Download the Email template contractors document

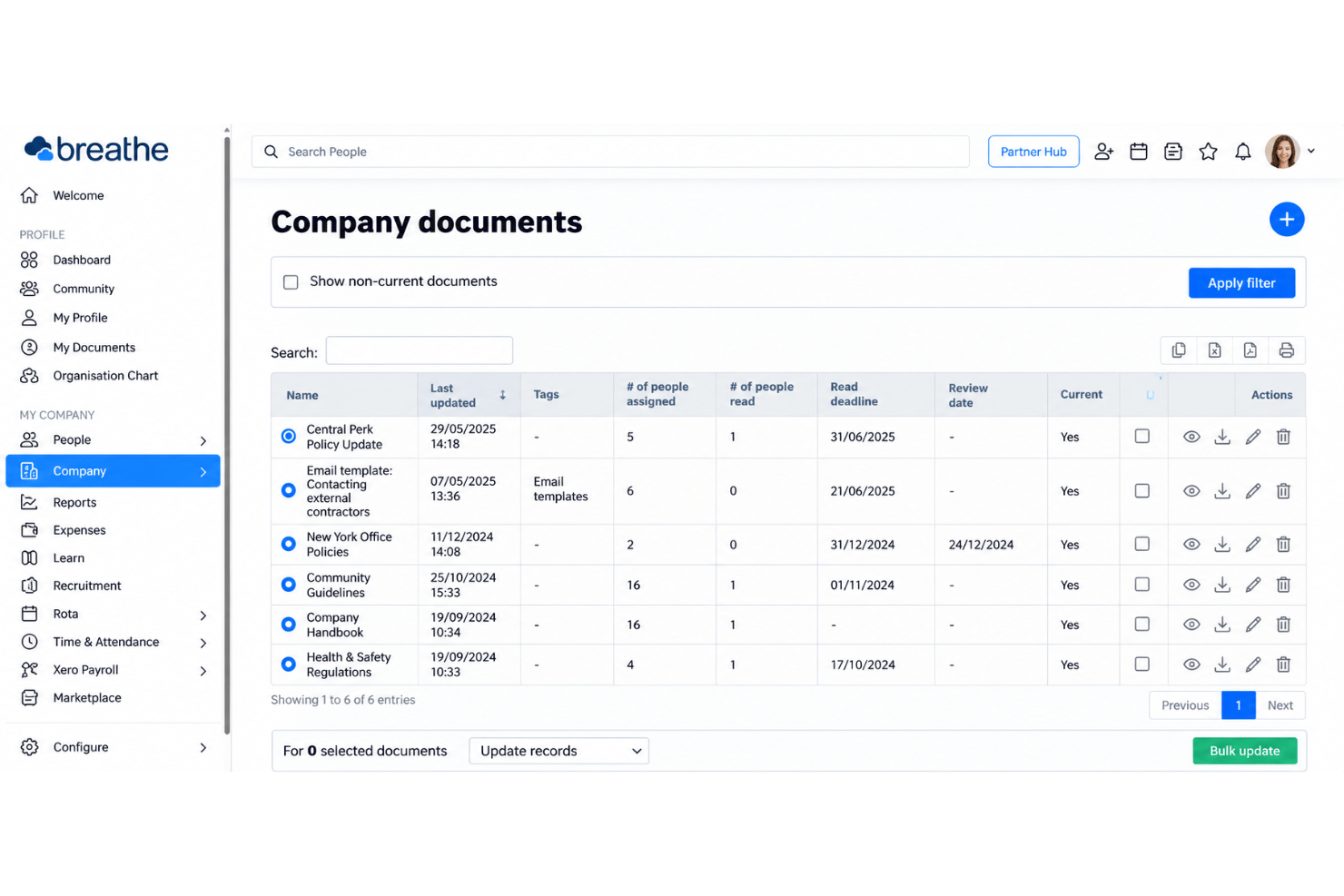click(x=1222, y=491)
